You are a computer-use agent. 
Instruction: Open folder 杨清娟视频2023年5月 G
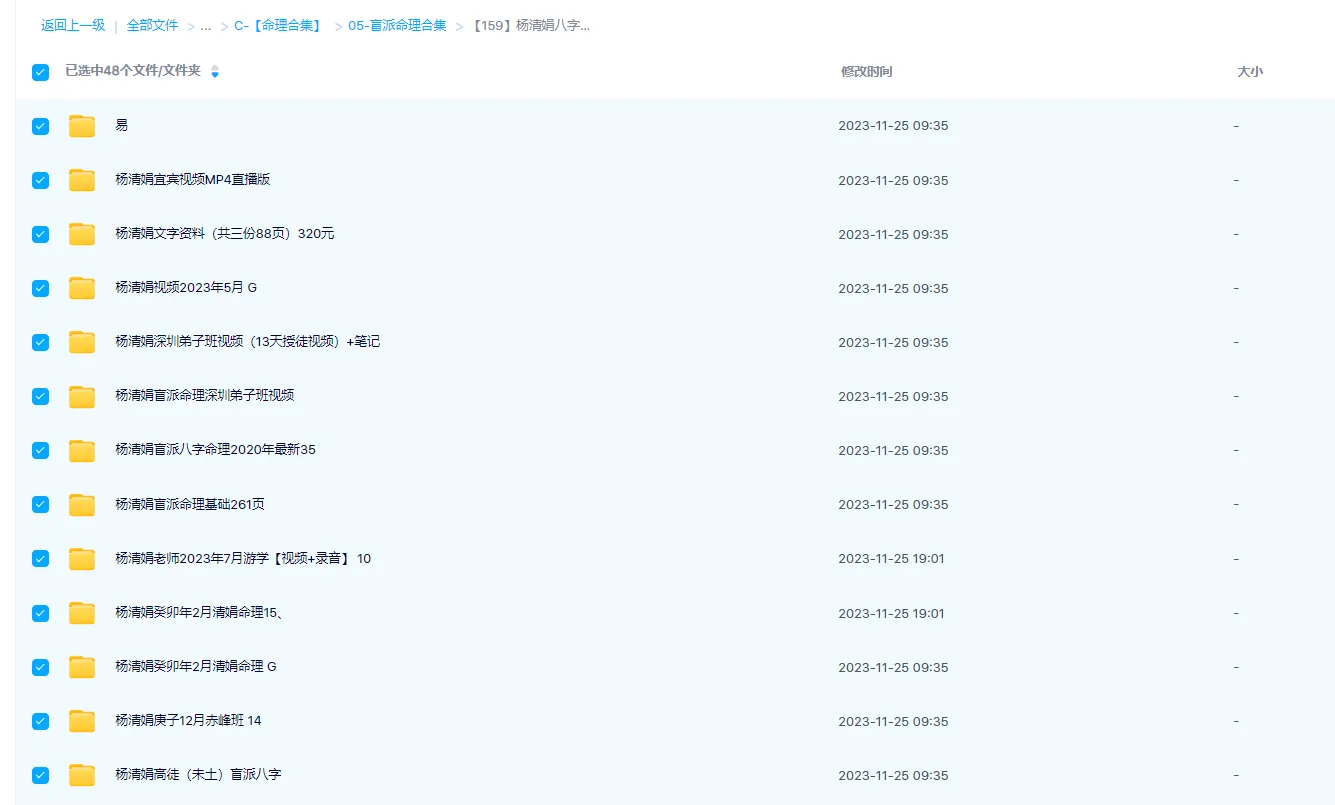point(186,288)
